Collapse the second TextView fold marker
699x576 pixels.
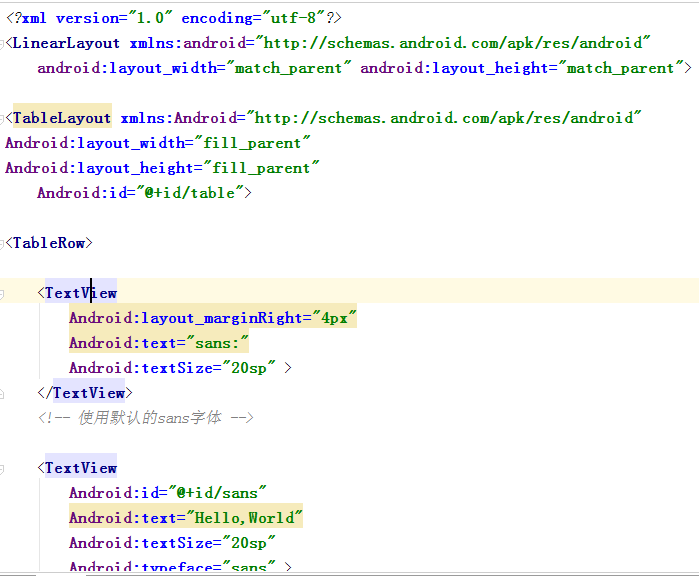[7, 468]
